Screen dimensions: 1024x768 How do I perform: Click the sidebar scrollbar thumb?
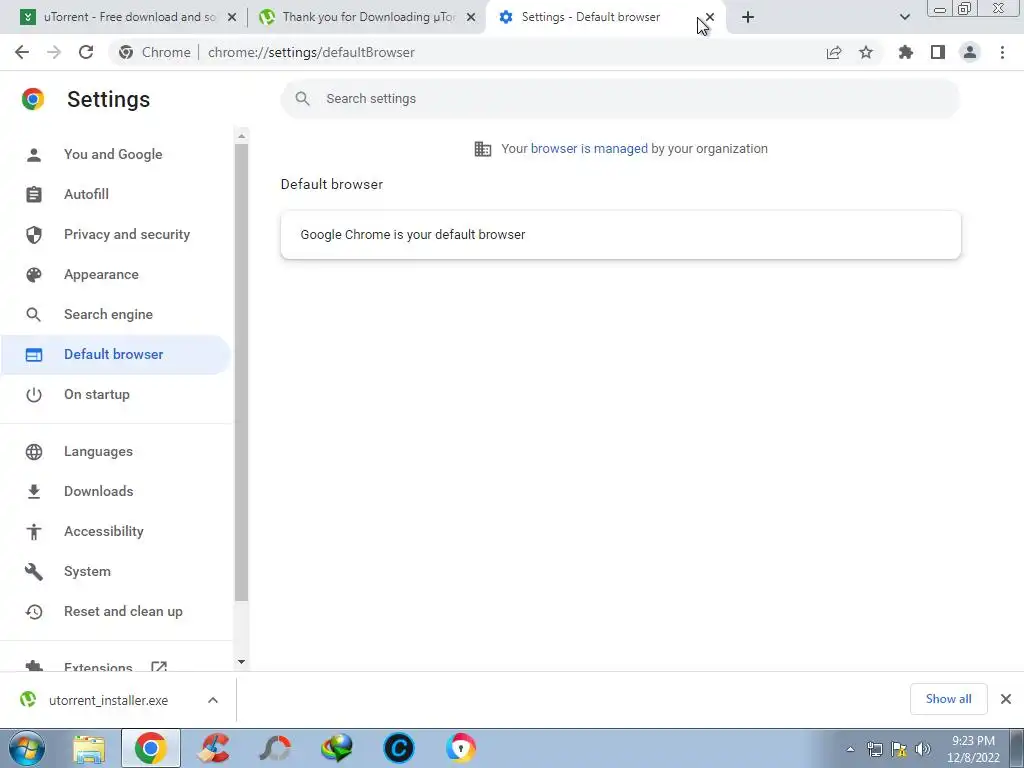point(242,372)
